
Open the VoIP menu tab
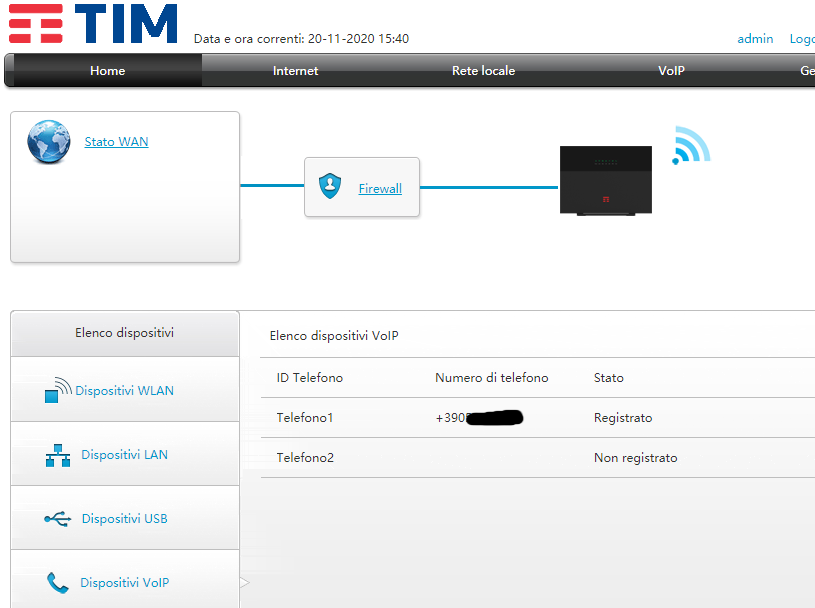click(x=671, y=71)
